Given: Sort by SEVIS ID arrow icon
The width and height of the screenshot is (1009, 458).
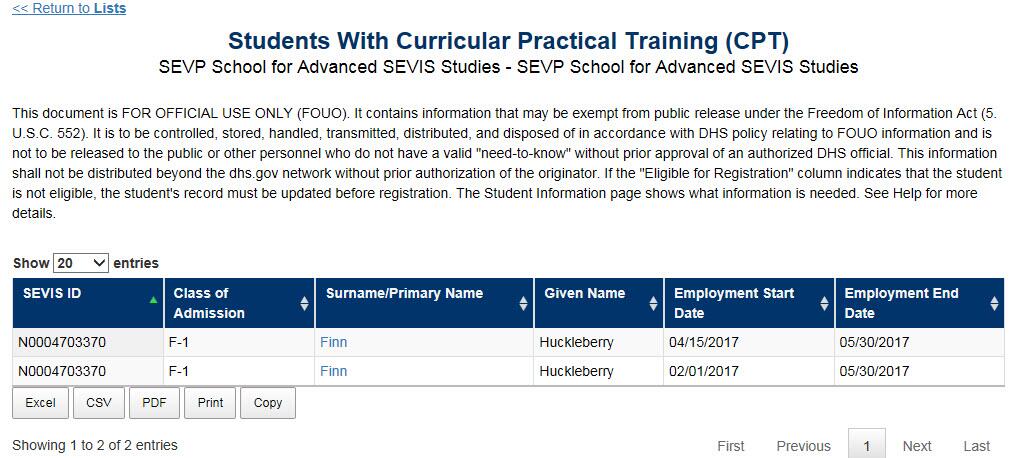Looking at the screenshot, I should [x=153, y=300].
